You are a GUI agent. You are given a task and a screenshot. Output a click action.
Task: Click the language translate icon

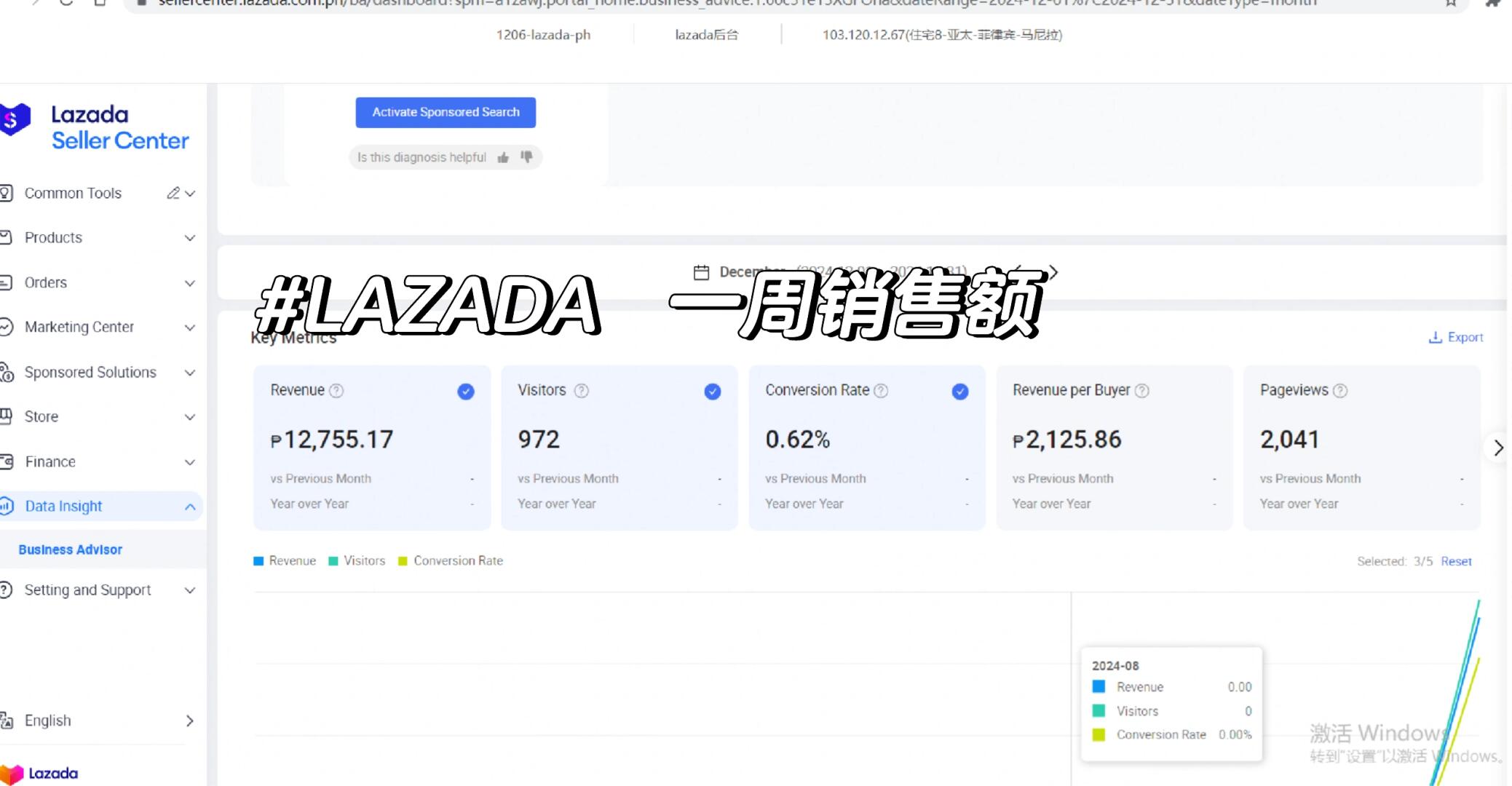pyautogui.click(x=6, y=720)
